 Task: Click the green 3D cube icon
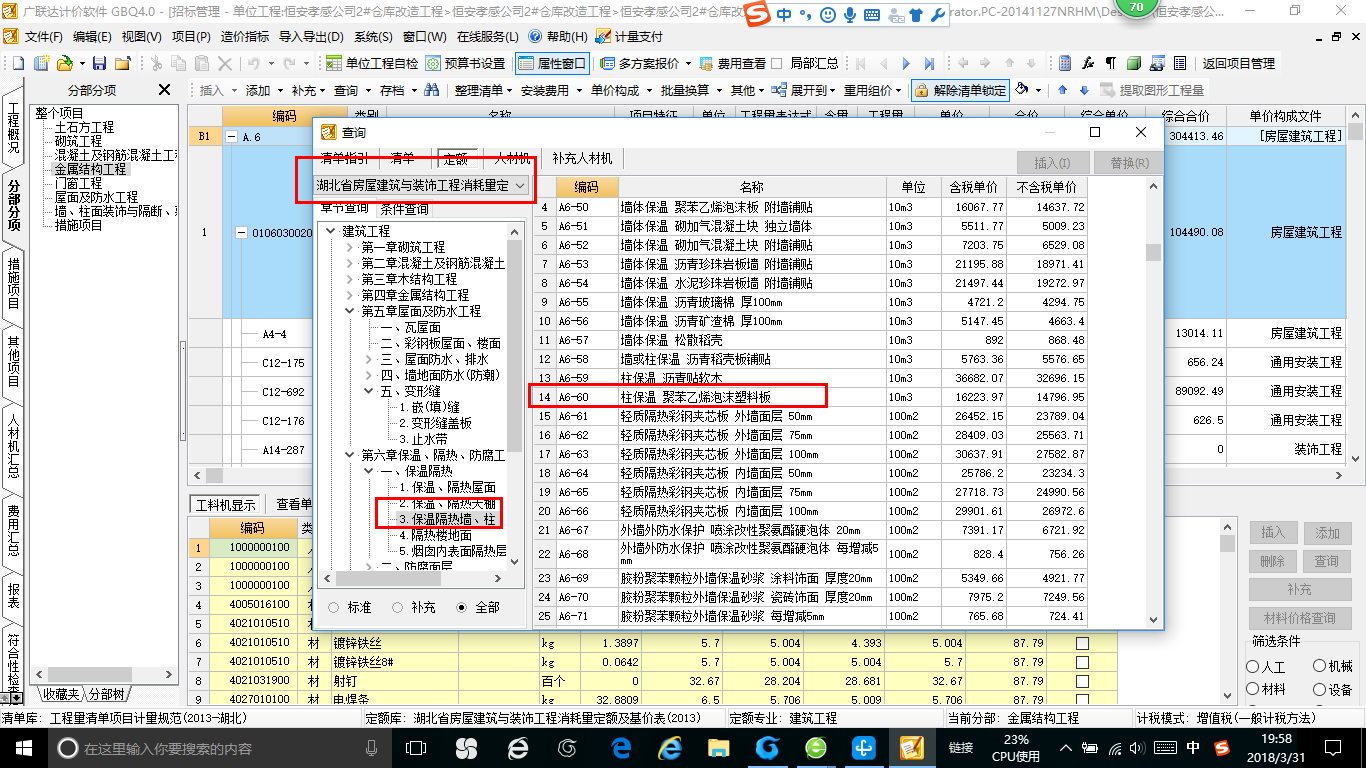click(x=1133, y=63)
